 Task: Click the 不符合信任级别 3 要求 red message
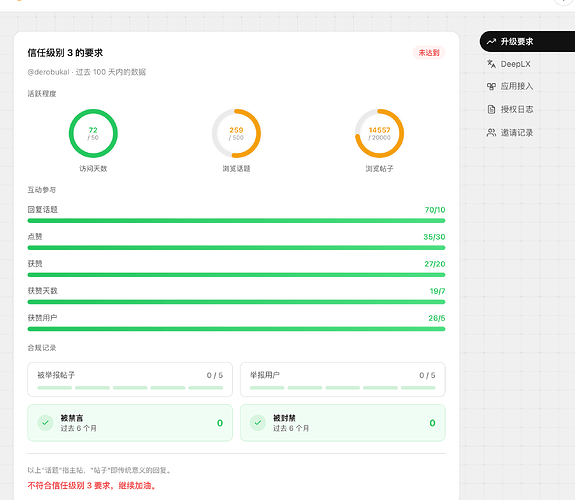(92, 486)
